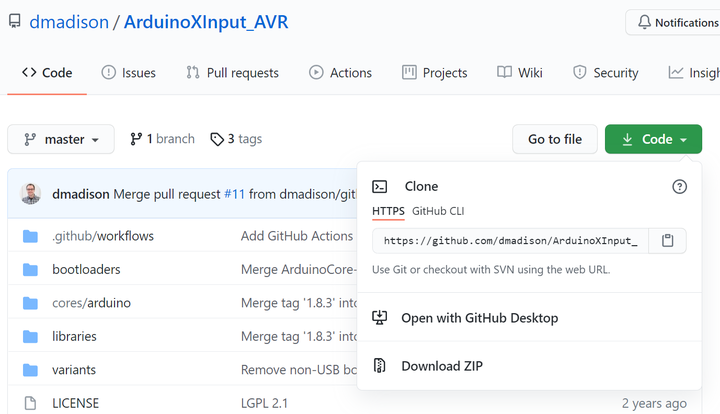Select the Code tab

pos(47,73)
